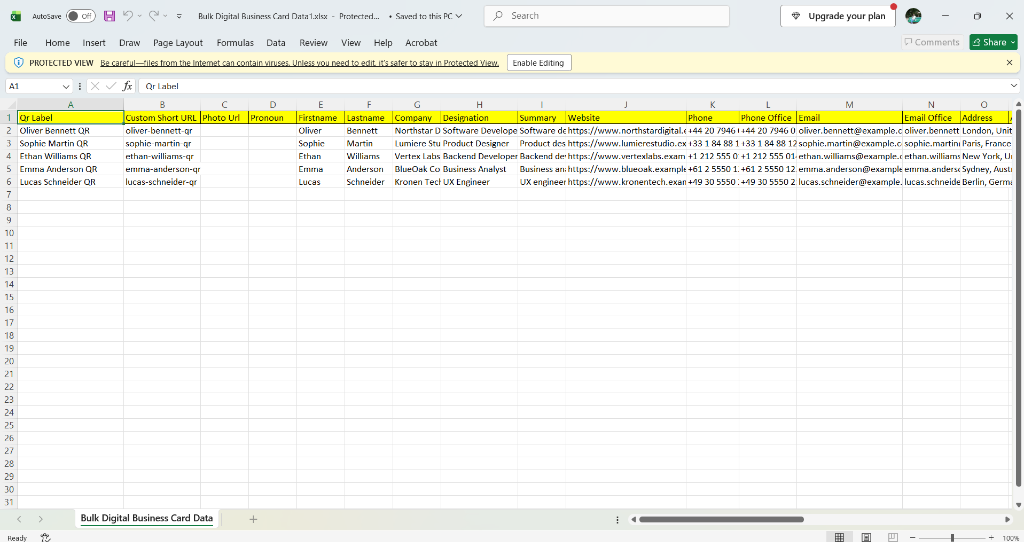Select all cells with corner triangle
Screen dimensions: 1024x542
(11, 104)
